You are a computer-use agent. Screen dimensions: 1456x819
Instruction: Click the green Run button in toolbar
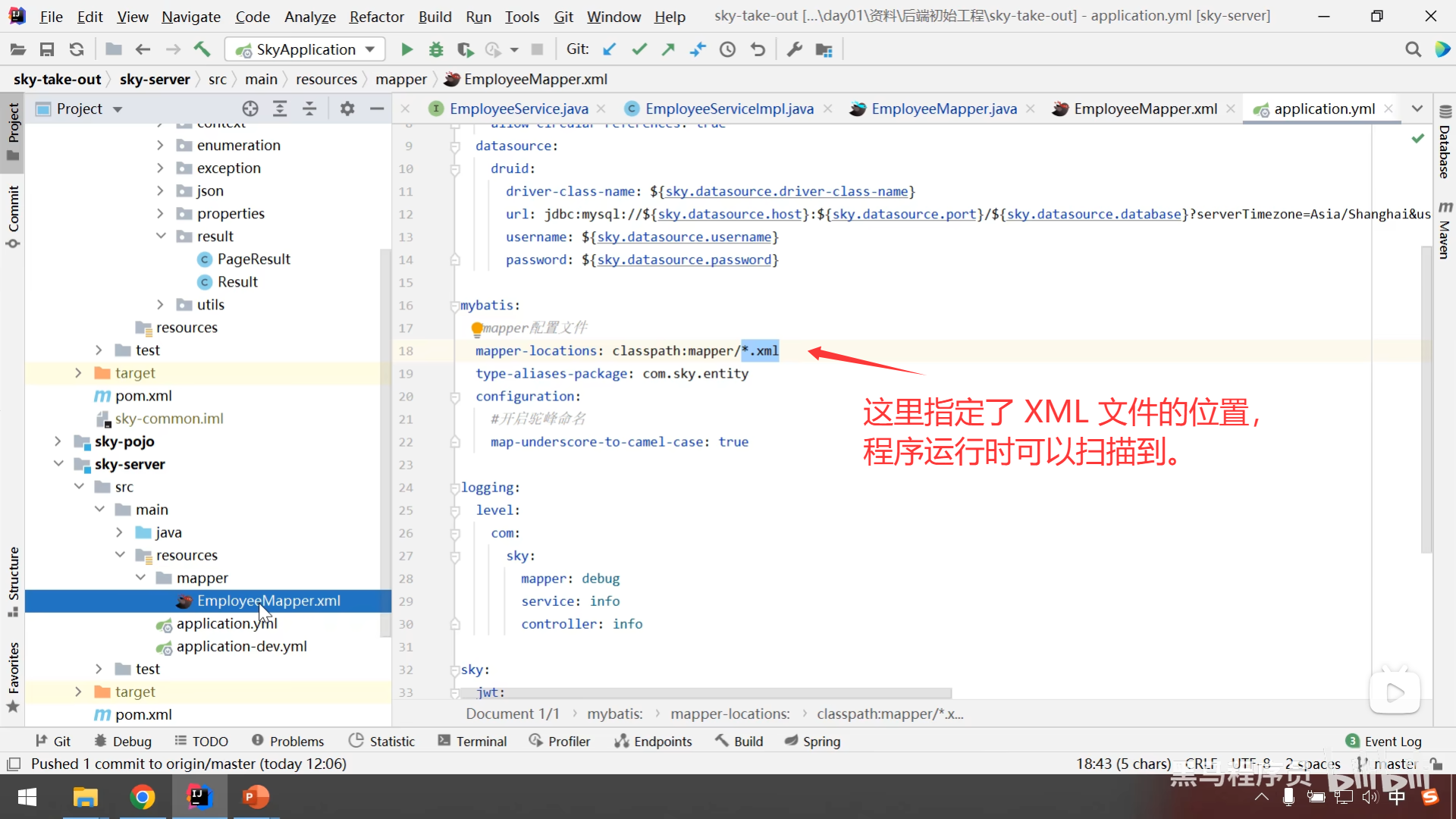click(x=406, y=50)
